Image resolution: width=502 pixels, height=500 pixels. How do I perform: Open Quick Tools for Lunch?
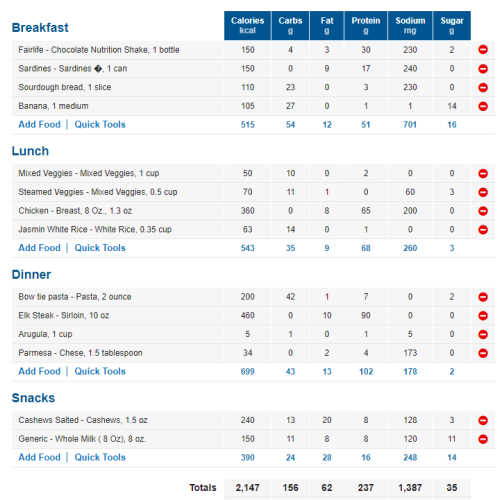point(100,248)
